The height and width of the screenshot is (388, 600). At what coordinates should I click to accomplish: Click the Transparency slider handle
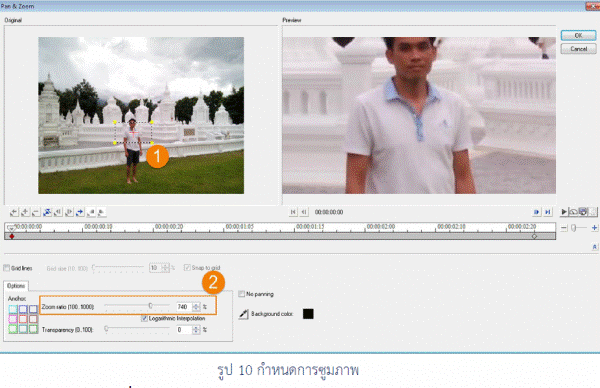(106, 328)
